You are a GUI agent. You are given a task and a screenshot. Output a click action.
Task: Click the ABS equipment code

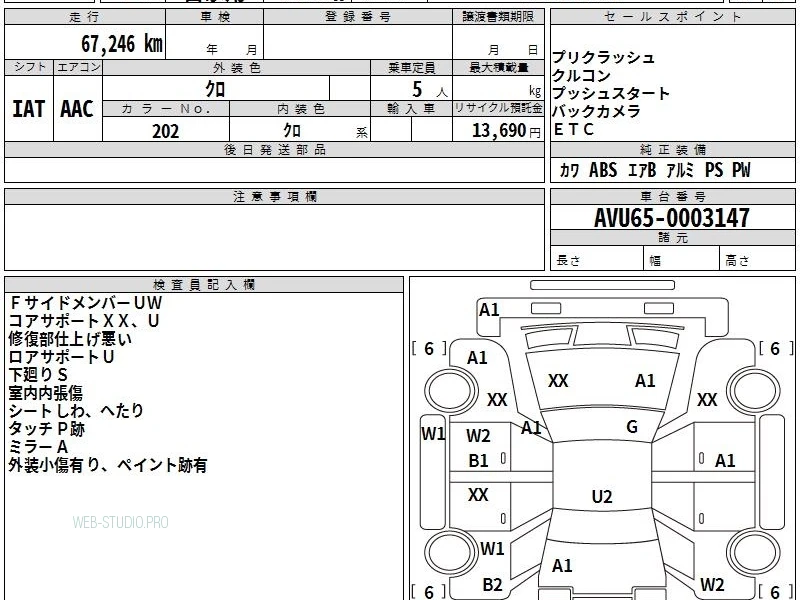click(x=603, y=170)
